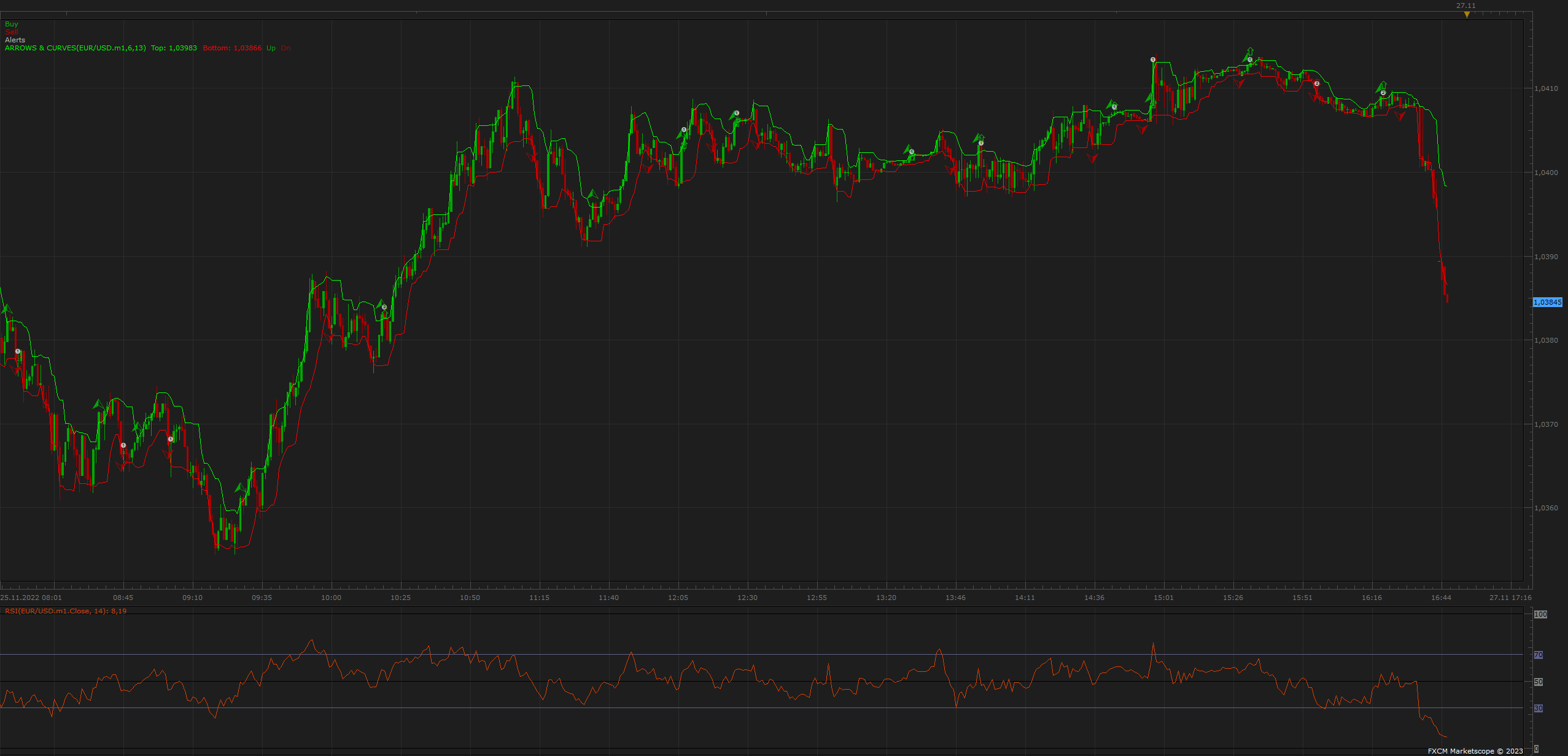Click the 1,0370 price axis label
Screen dimensions: 1568x756
coord(1546,424)
